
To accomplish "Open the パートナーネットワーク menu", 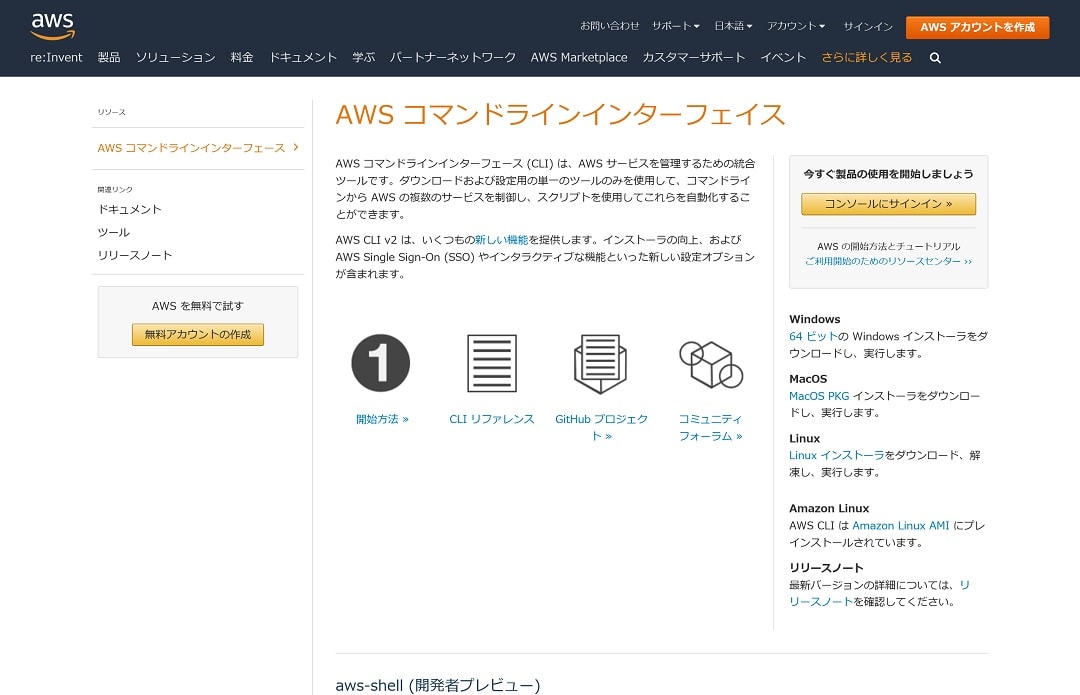I will click(x=453, y=58).
